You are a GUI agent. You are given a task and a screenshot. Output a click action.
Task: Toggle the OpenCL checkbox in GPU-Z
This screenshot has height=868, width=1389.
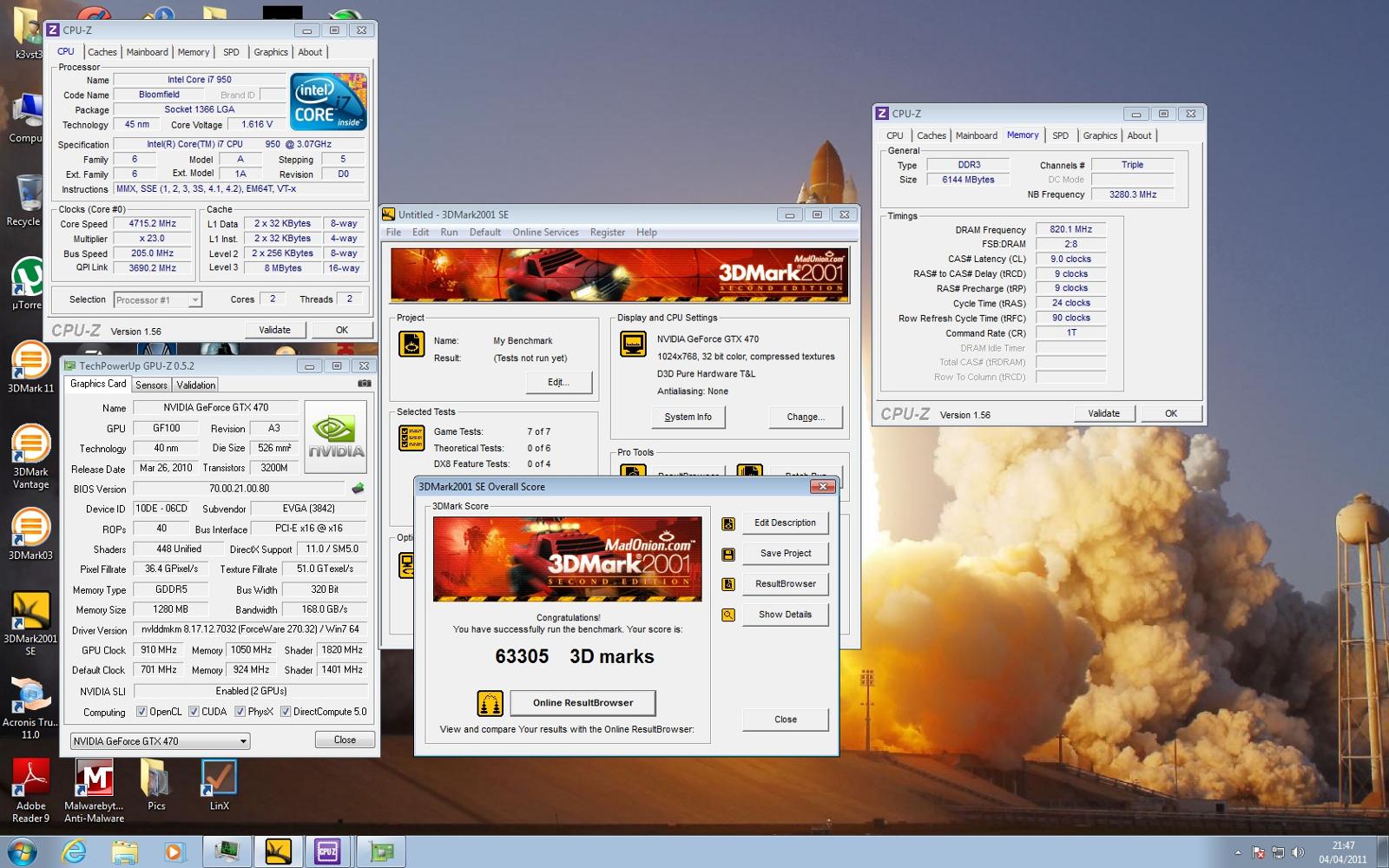point(142,712)
